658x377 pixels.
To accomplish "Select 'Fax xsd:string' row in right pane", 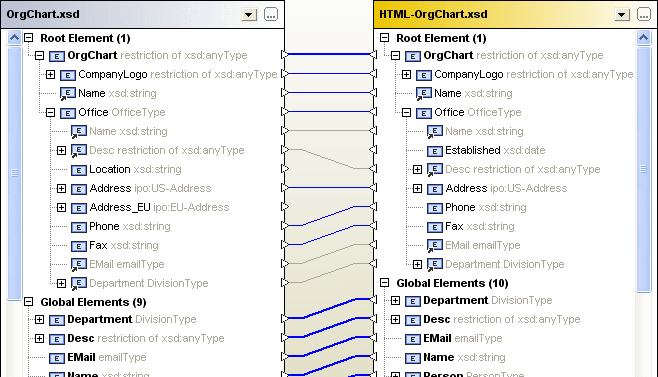I will pos(480,226).
